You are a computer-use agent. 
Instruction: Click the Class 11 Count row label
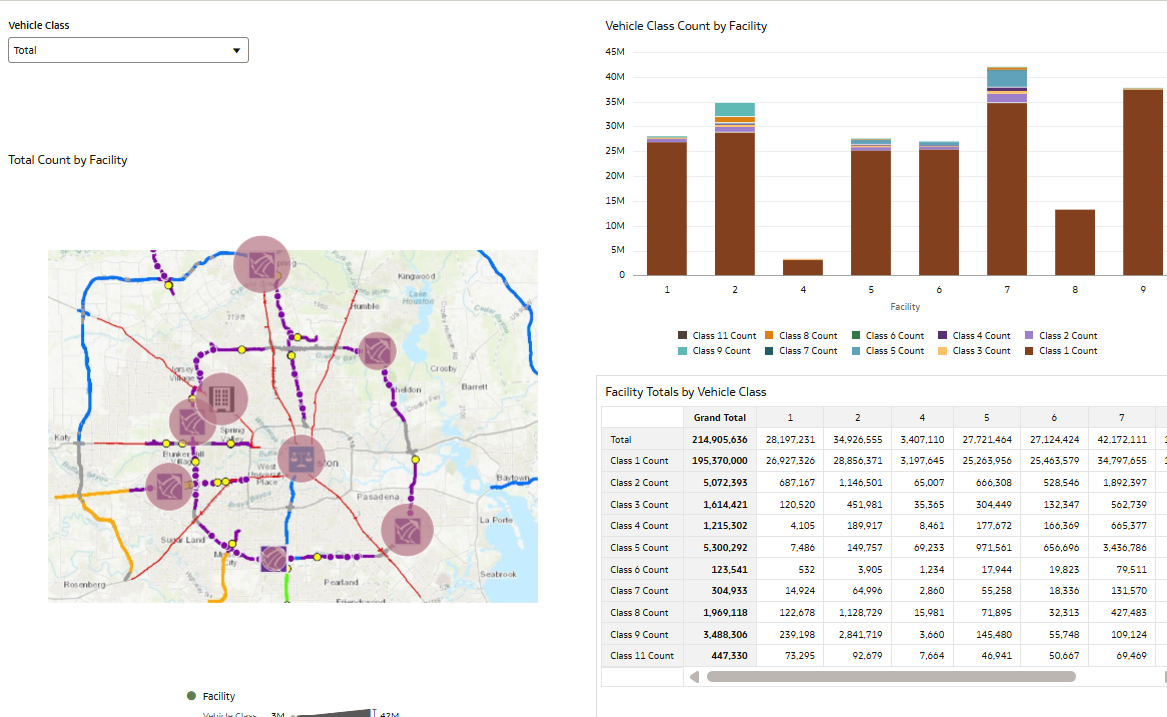(x=642, y=656)
